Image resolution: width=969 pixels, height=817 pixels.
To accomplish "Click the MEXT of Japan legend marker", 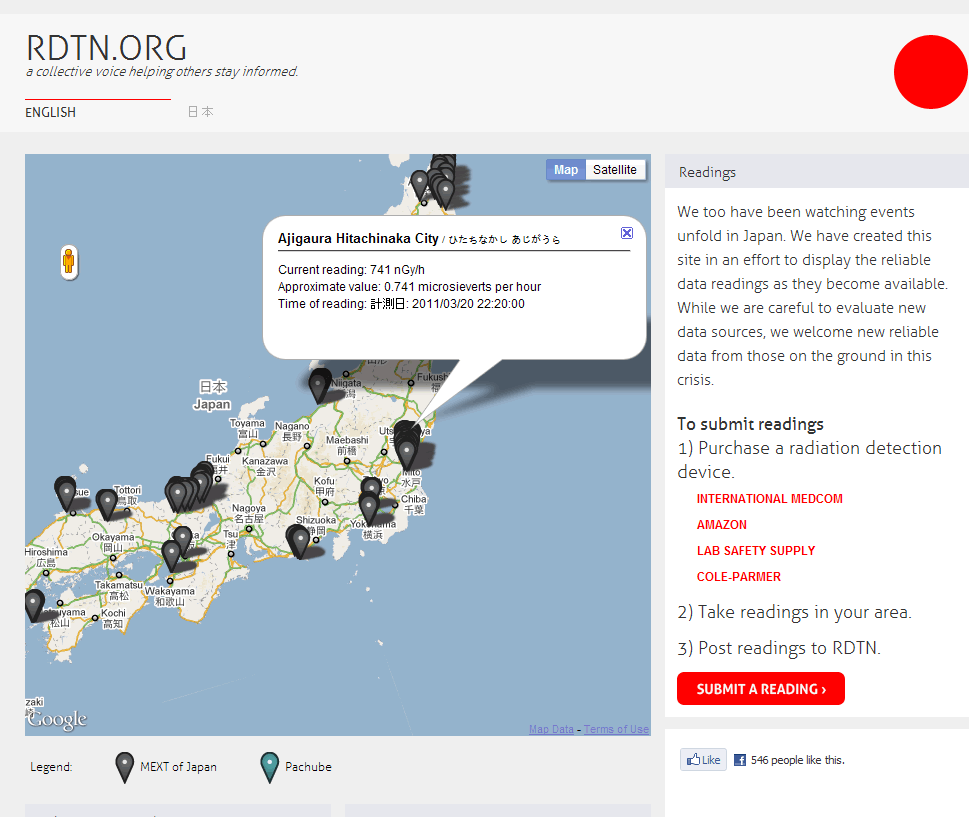I will point(124,767).
